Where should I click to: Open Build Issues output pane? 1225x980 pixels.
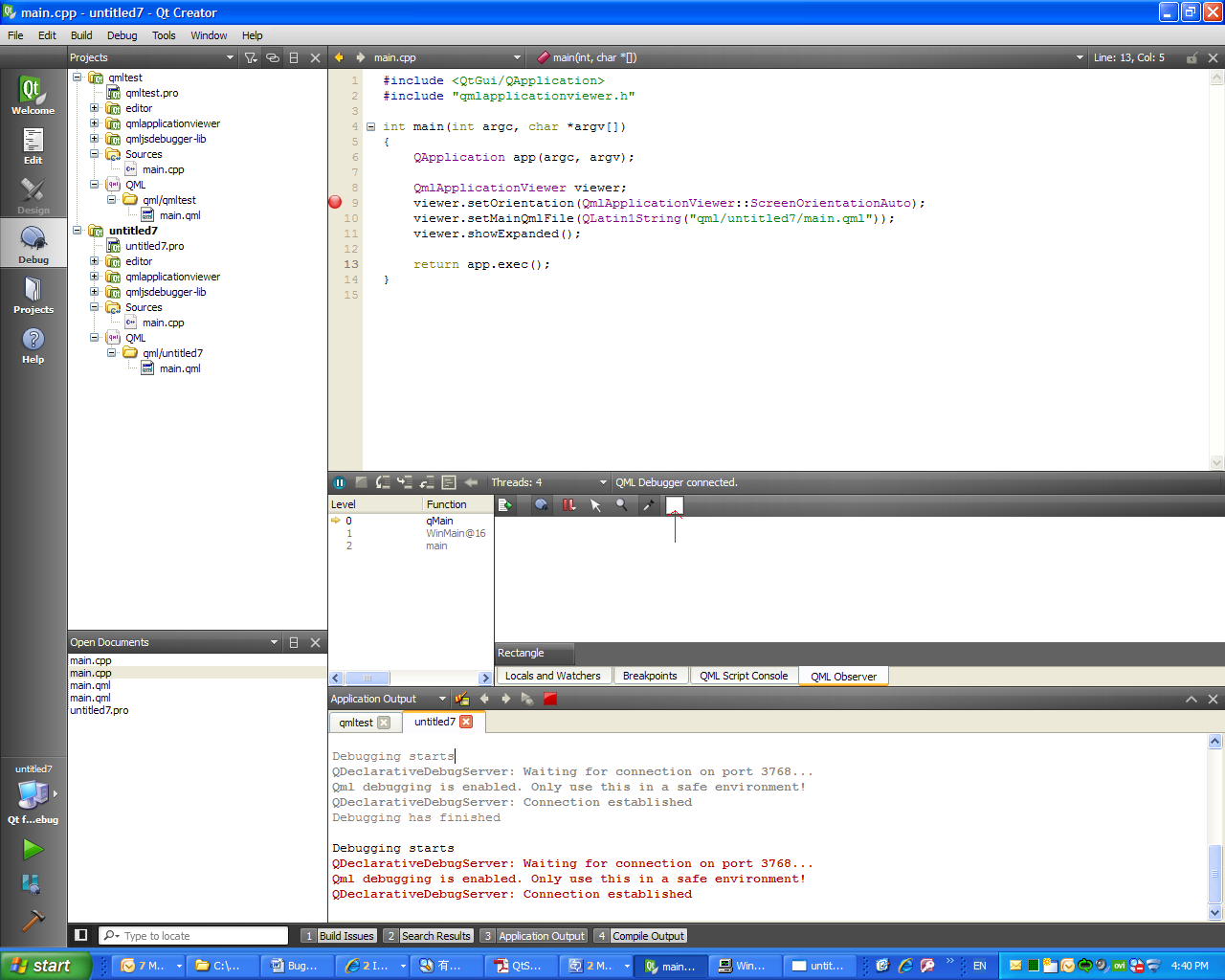click(338, 936)
